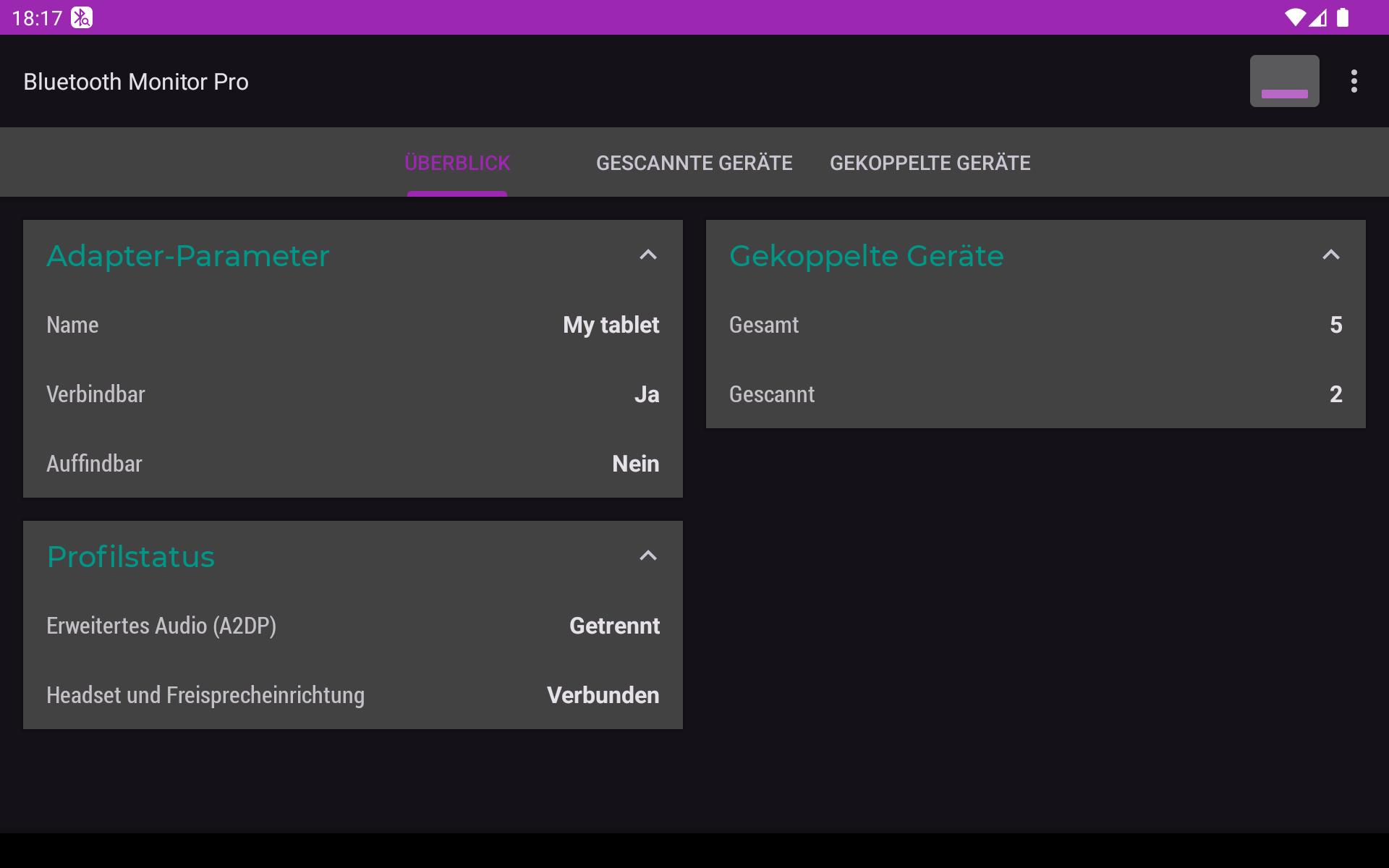The width and height of the screenshot is (1389, 868).
Task: Tap the 18:17 clock in status bar
Action: click(38, 18)
